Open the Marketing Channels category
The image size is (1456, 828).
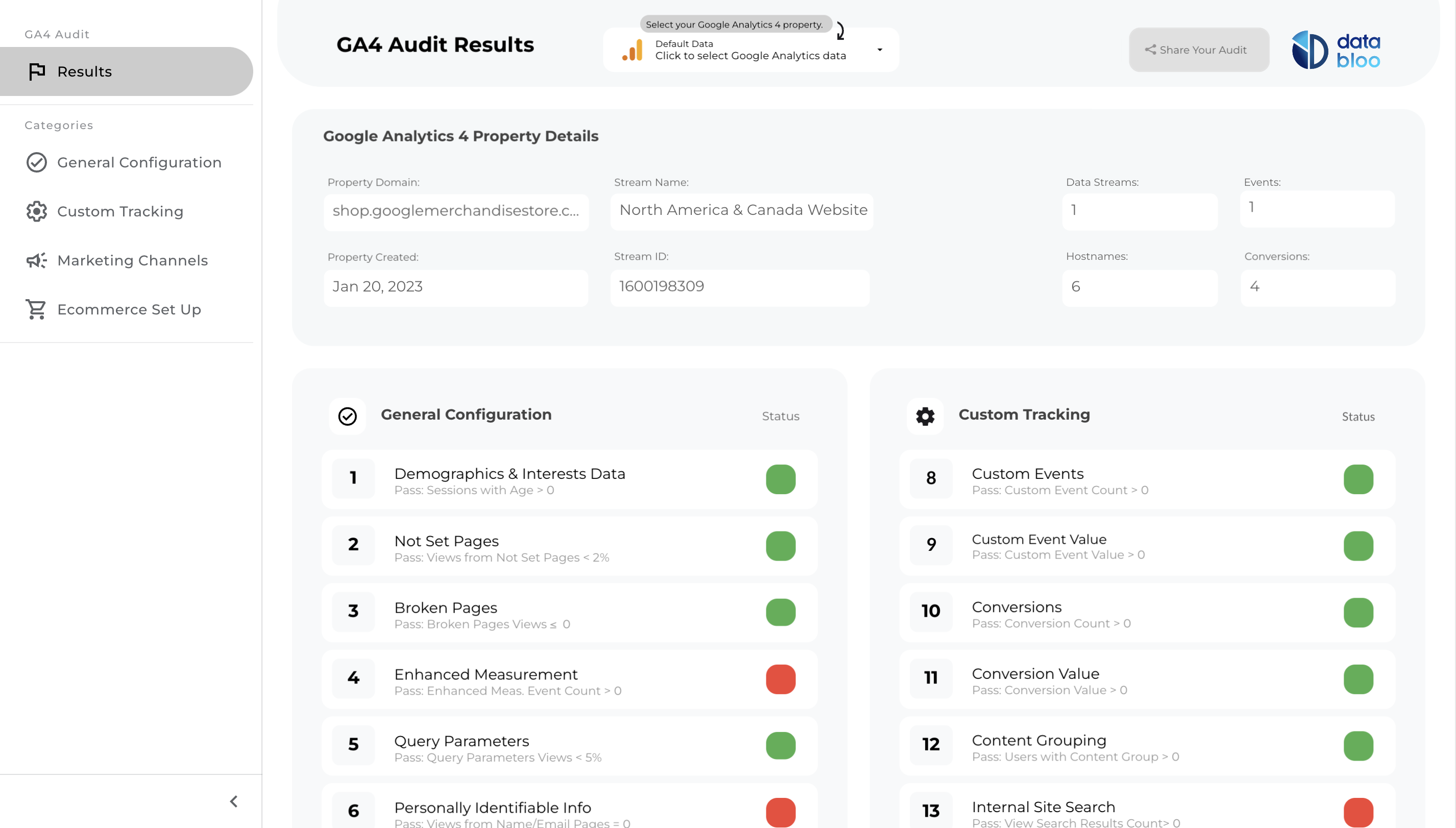(132, 260)
